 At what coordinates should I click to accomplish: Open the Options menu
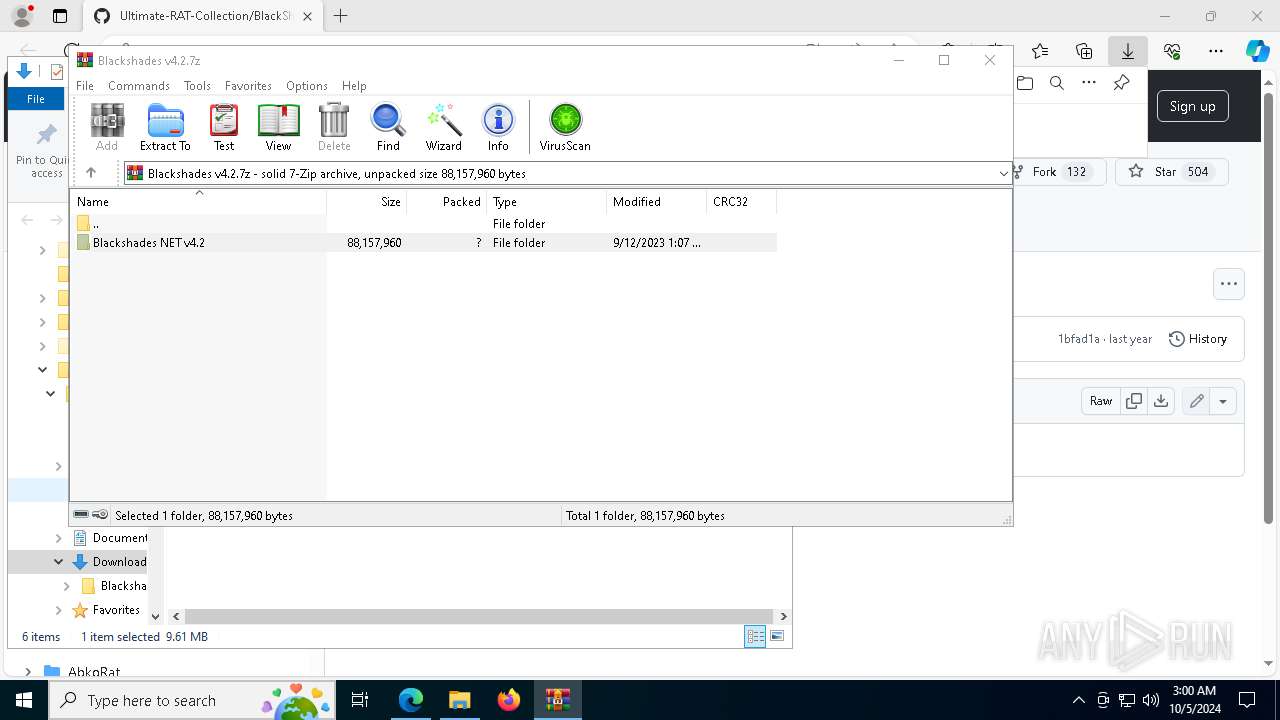coord(307,86)
